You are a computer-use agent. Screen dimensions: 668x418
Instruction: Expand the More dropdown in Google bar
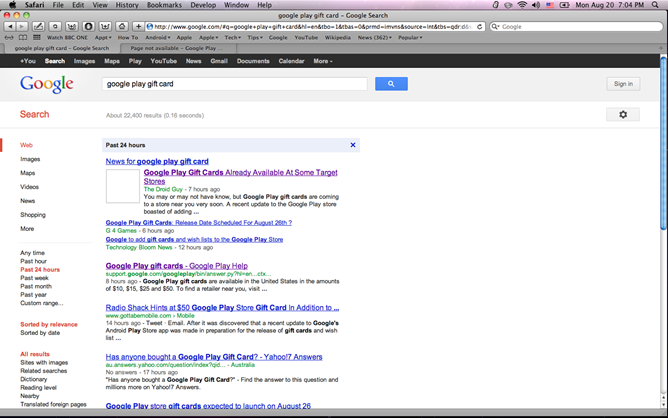tap(323, 61)
